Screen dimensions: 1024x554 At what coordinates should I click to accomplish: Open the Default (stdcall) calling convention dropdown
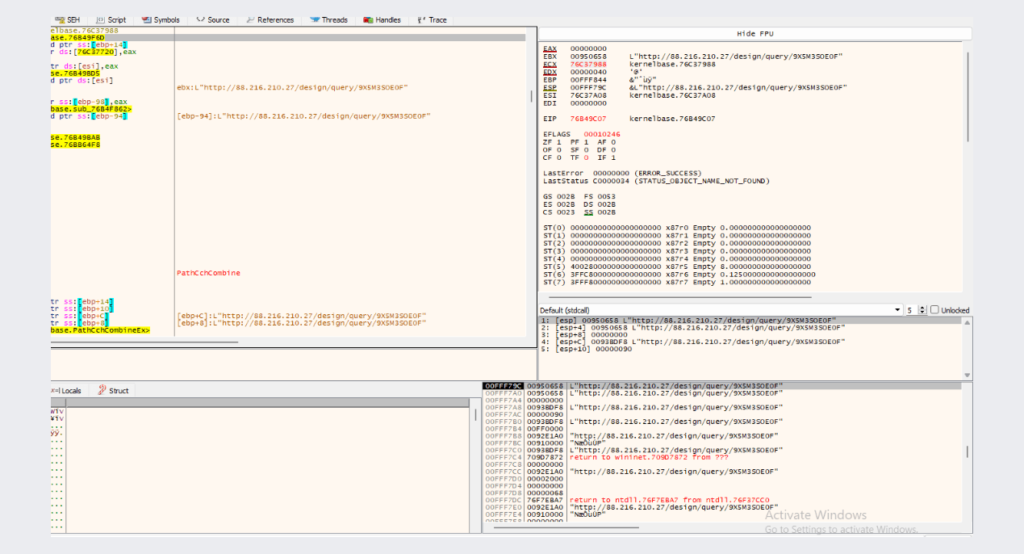coord(720,310)
